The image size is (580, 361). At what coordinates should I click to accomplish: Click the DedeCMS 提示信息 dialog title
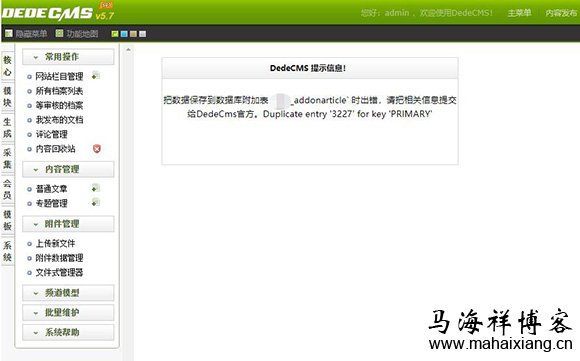click(308, 68)
